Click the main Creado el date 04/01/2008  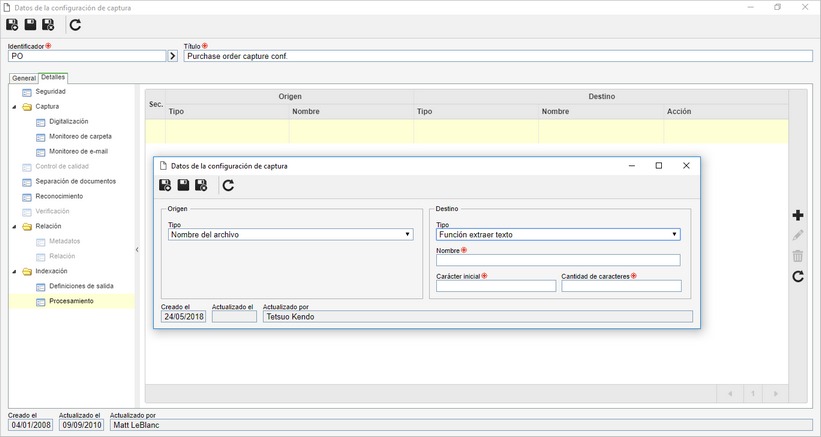pyautogui.click(x=31, y=425)
